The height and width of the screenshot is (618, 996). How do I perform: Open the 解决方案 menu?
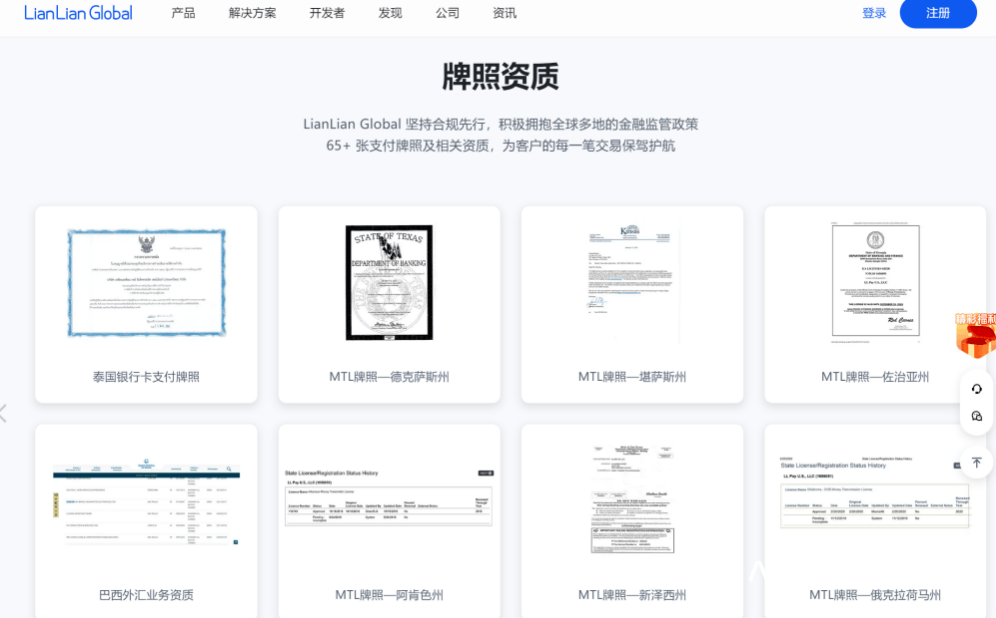[252, 13]
